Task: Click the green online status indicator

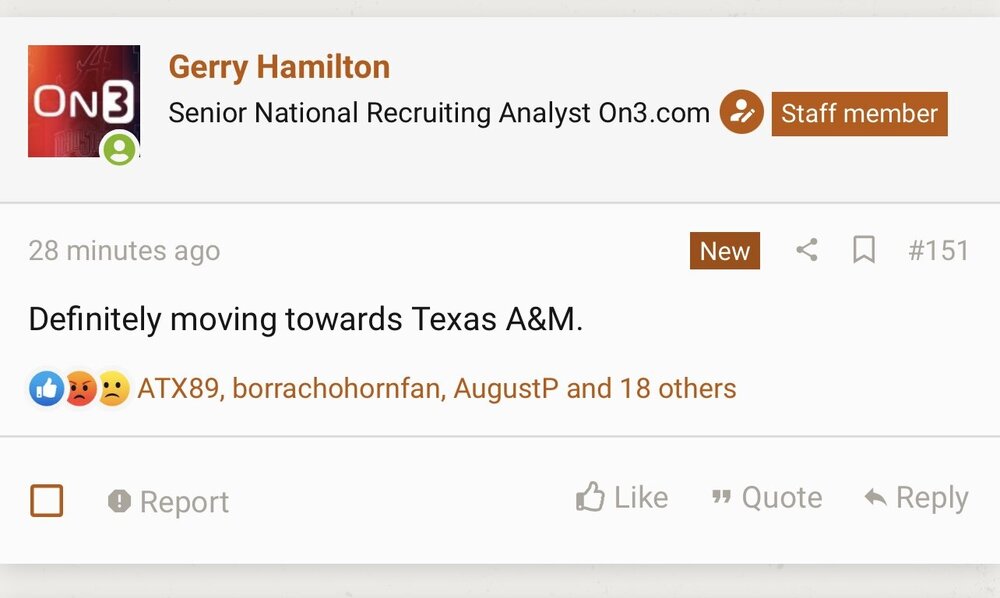Action: [x=119, y=149]
